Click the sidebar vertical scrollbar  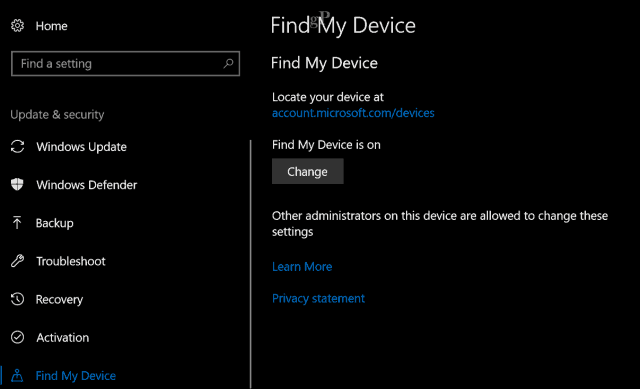[x=250, y=264]
